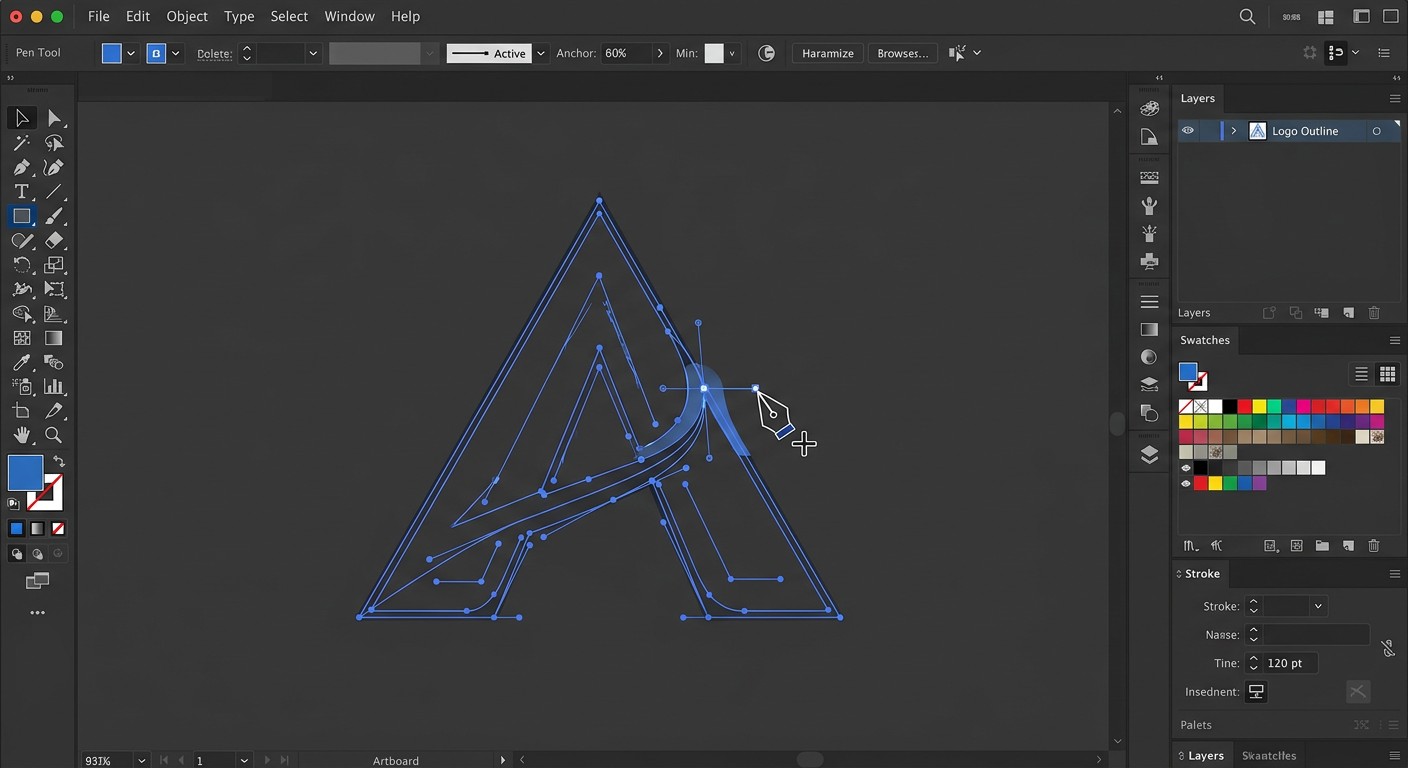Hide the Logo Outline layer
Screen dimensions: 1408x768
(1187, 131)
